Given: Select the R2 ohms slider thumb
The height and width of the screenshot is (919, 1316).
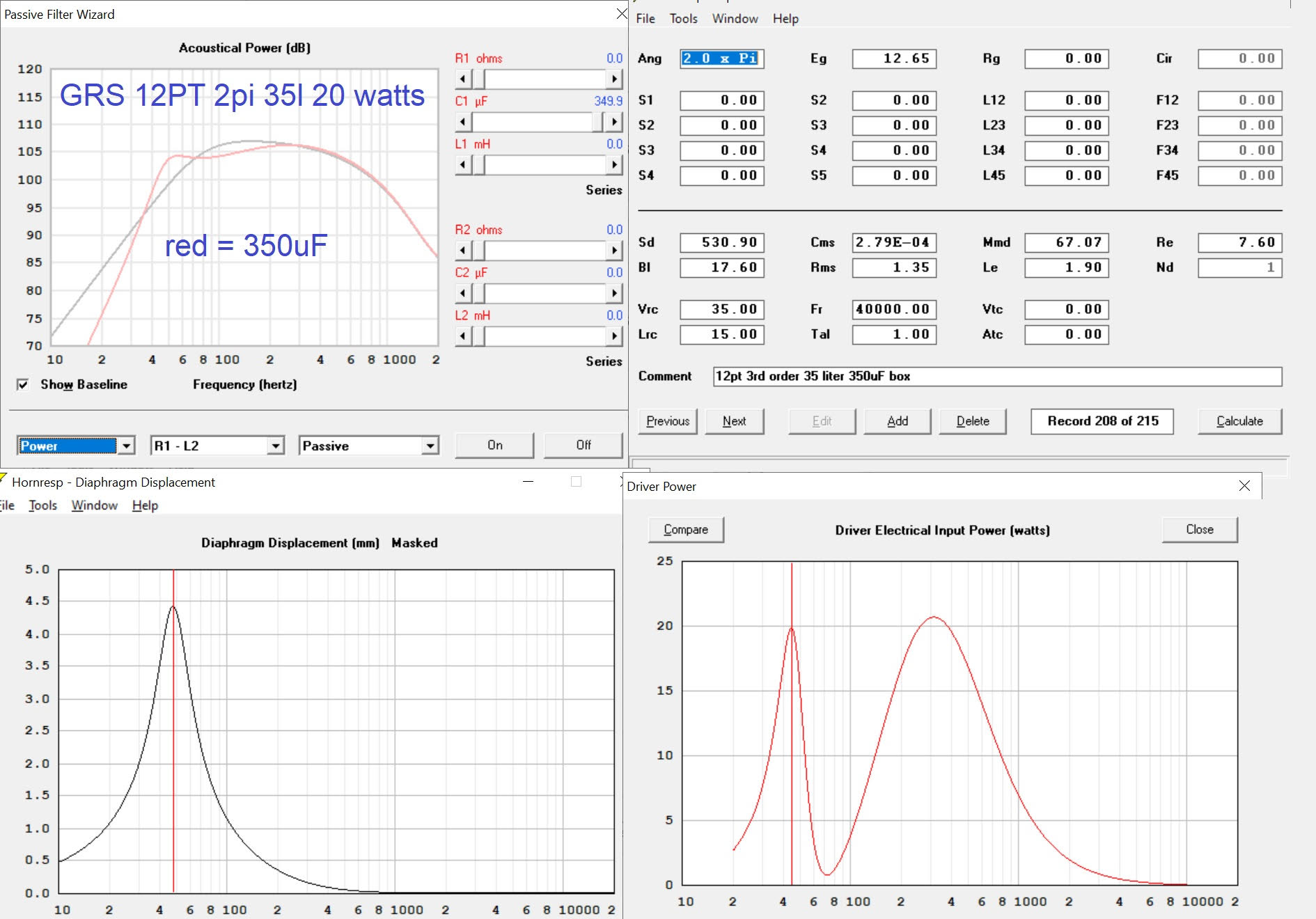Looking at the screenshot, I should 478,250.
